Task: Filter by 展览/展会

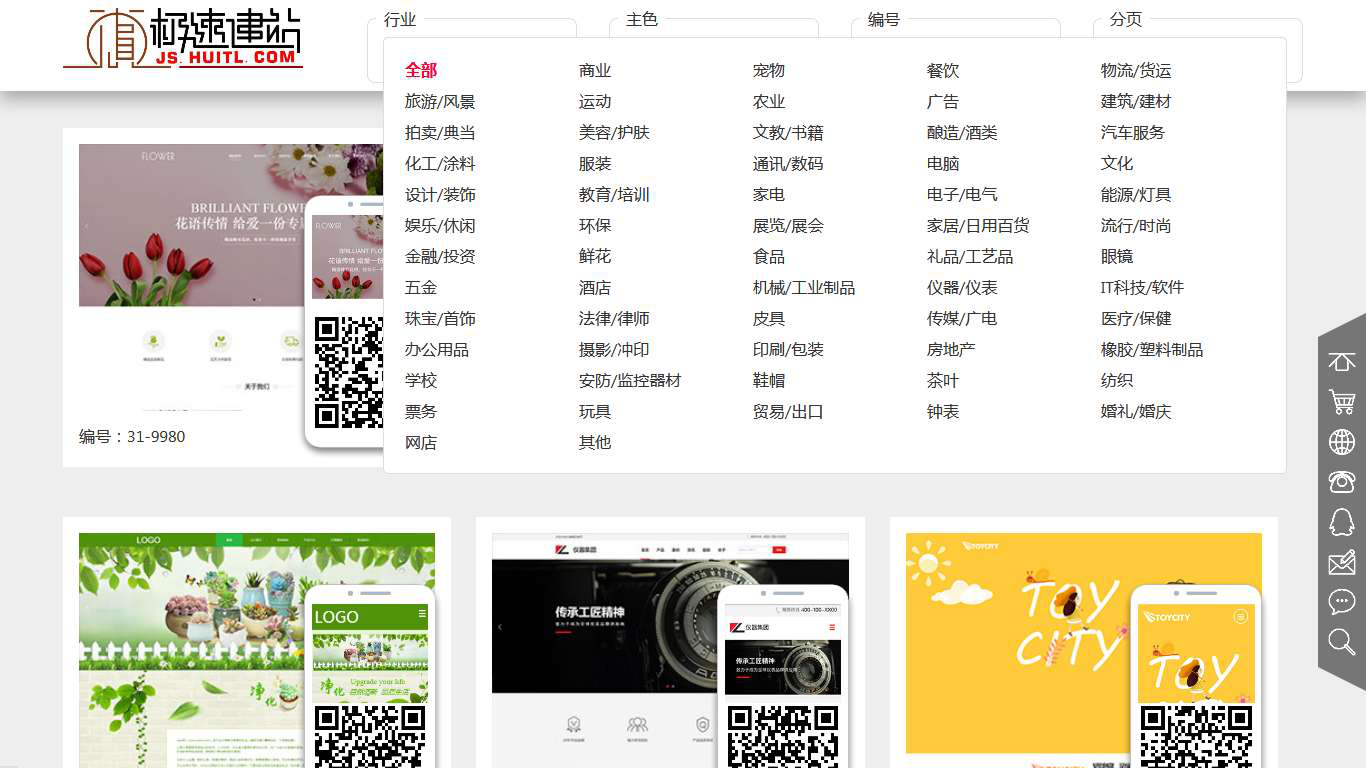Action: point(788,226)
